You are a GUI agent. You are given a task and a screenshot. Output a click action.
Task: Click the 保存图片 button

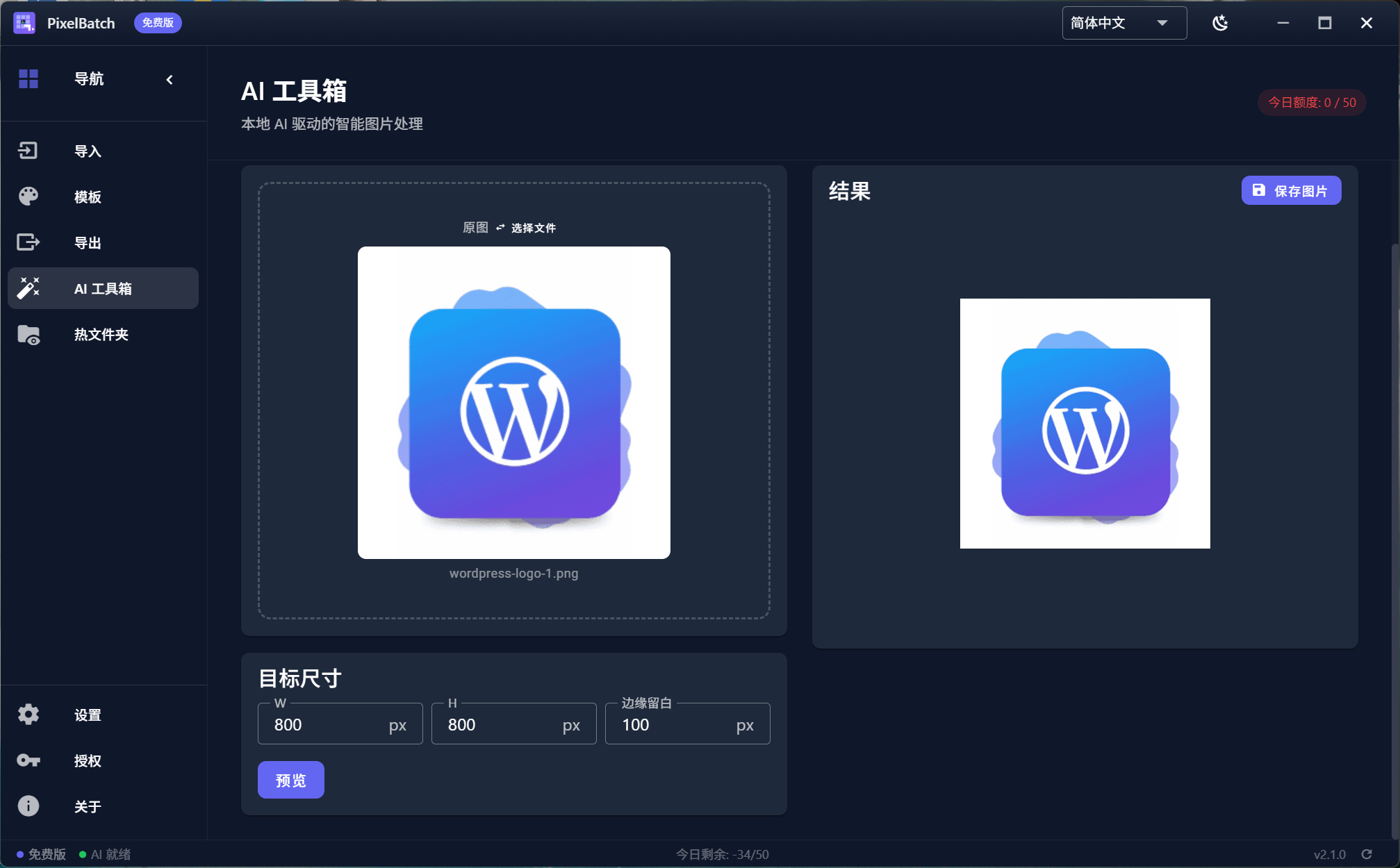[1291, 191]
